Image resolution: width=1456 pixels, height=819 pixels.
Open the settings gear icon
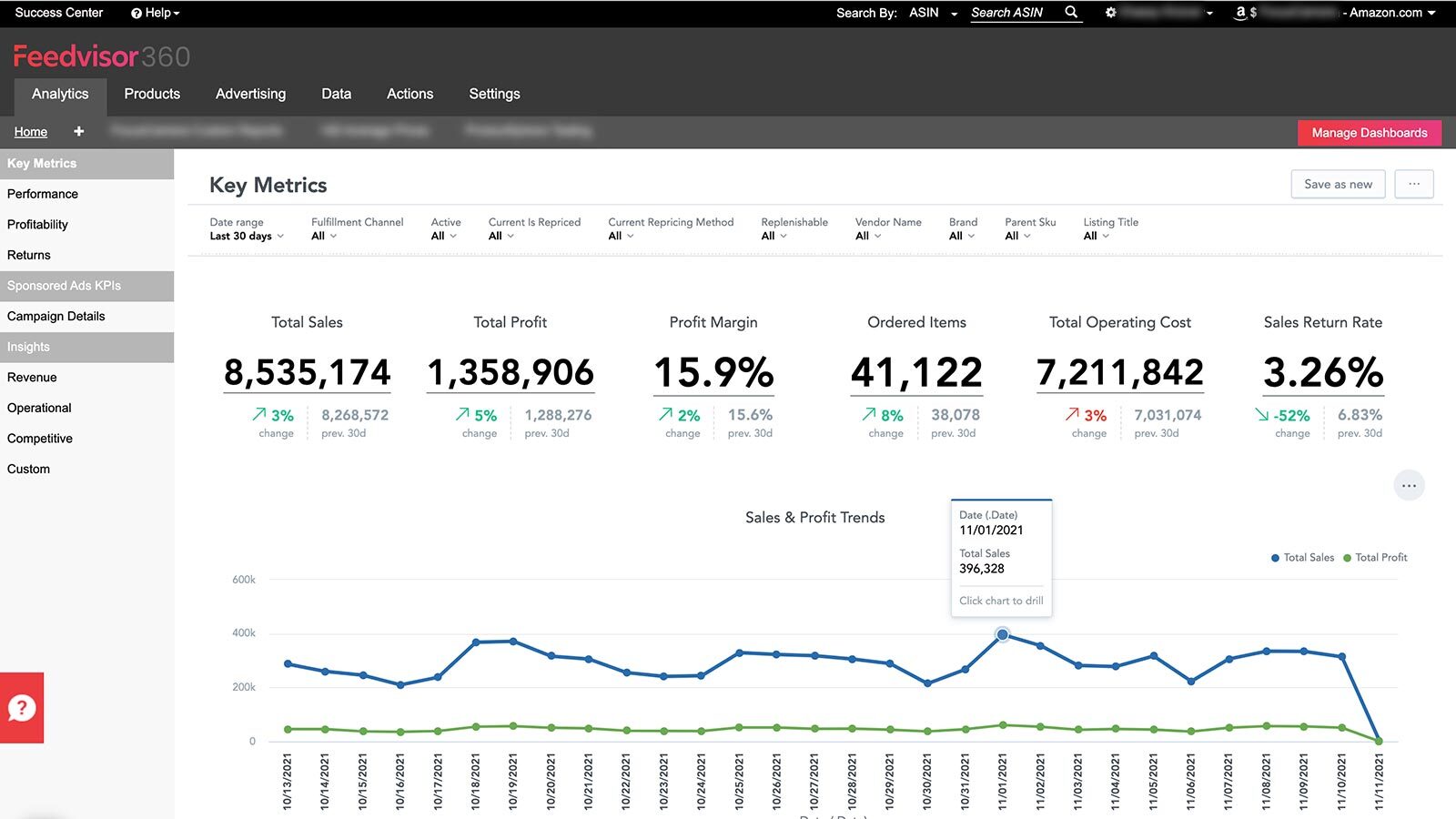(x=1110, y=13)
